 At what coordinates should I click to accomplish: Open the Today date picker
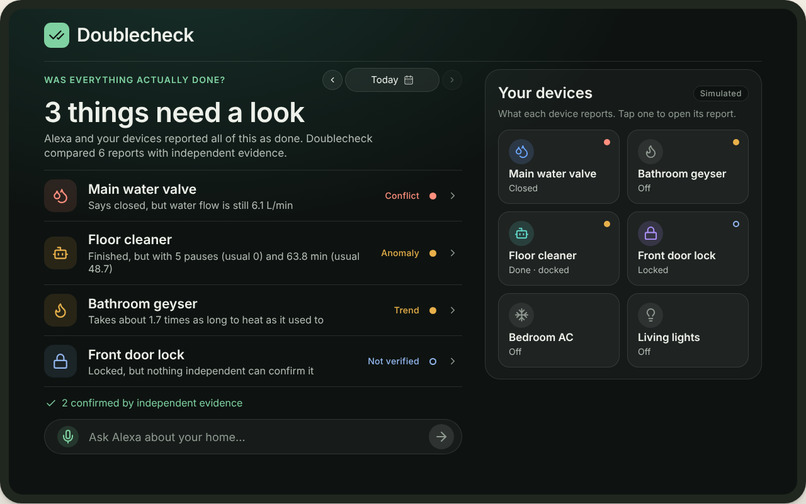point(392,80)
